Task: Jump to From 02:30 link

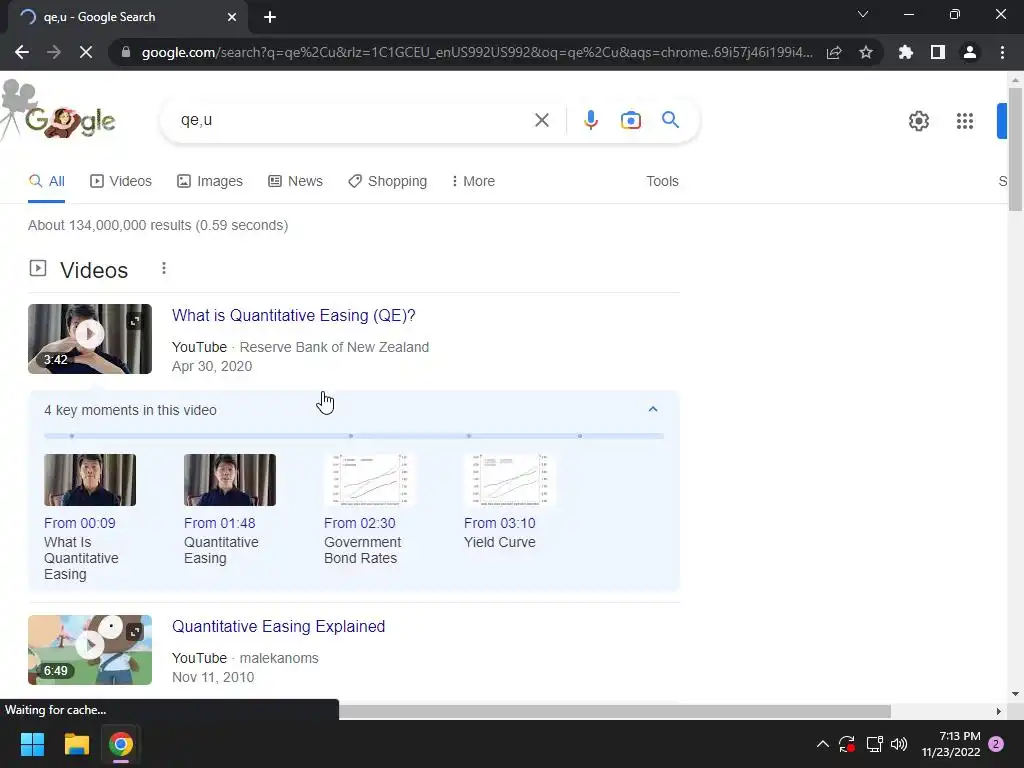Action: 360,523
